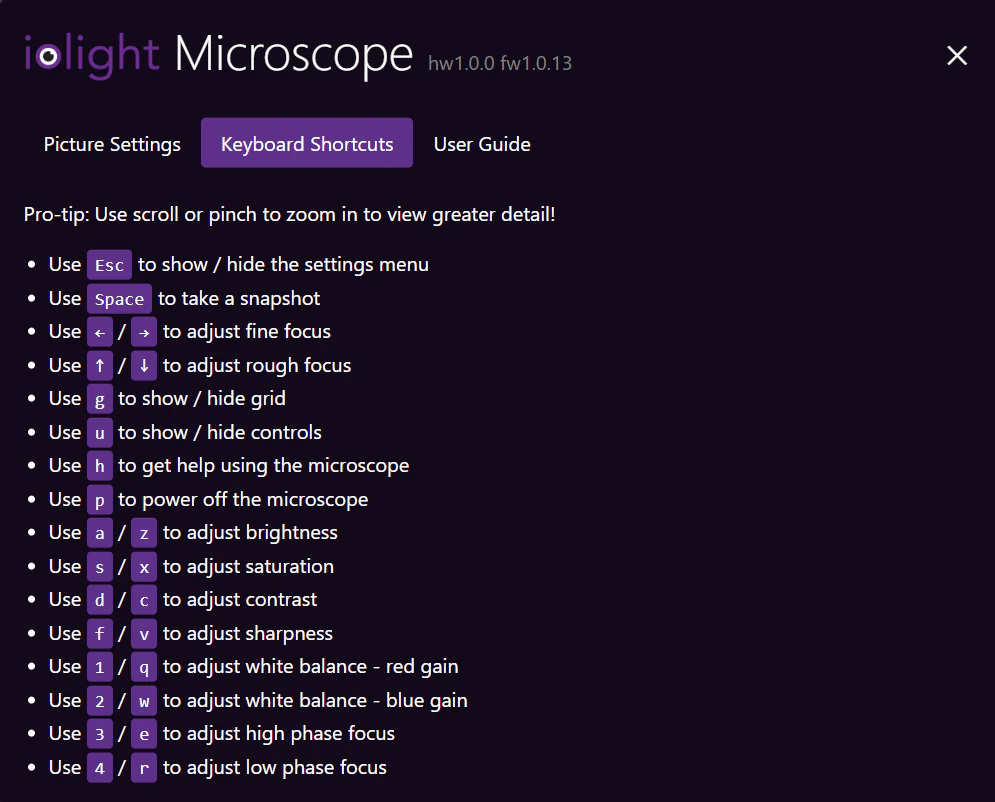Click the h key help shortcut badge
This screenshot has height=802, width=995.
(99, 465)
